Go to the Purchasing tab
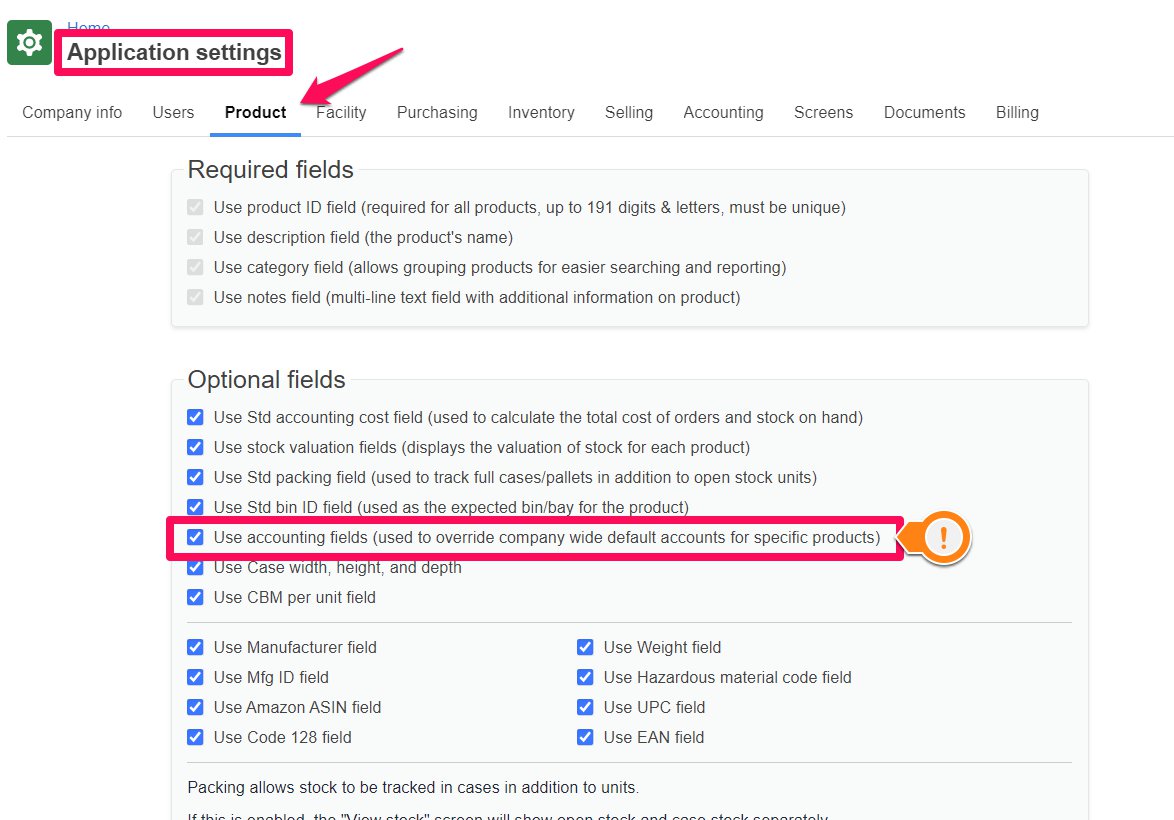This screenshot has width=1174, height=820. 437,112
